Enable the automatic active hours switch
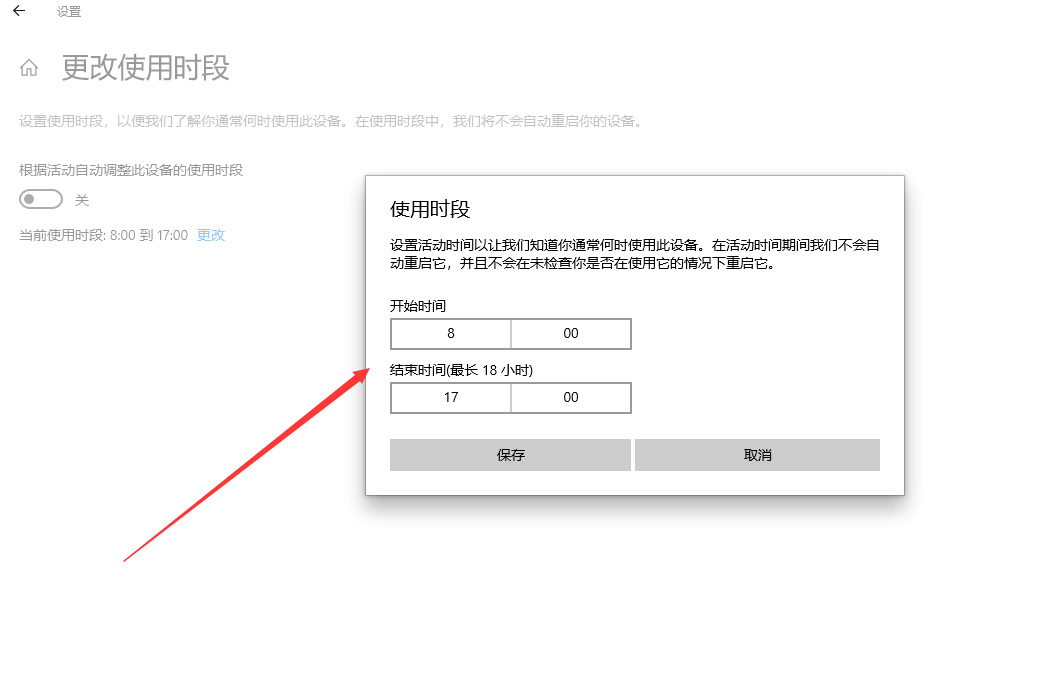The width and height of the screenshot is (1037, 673). pos(40,199)
